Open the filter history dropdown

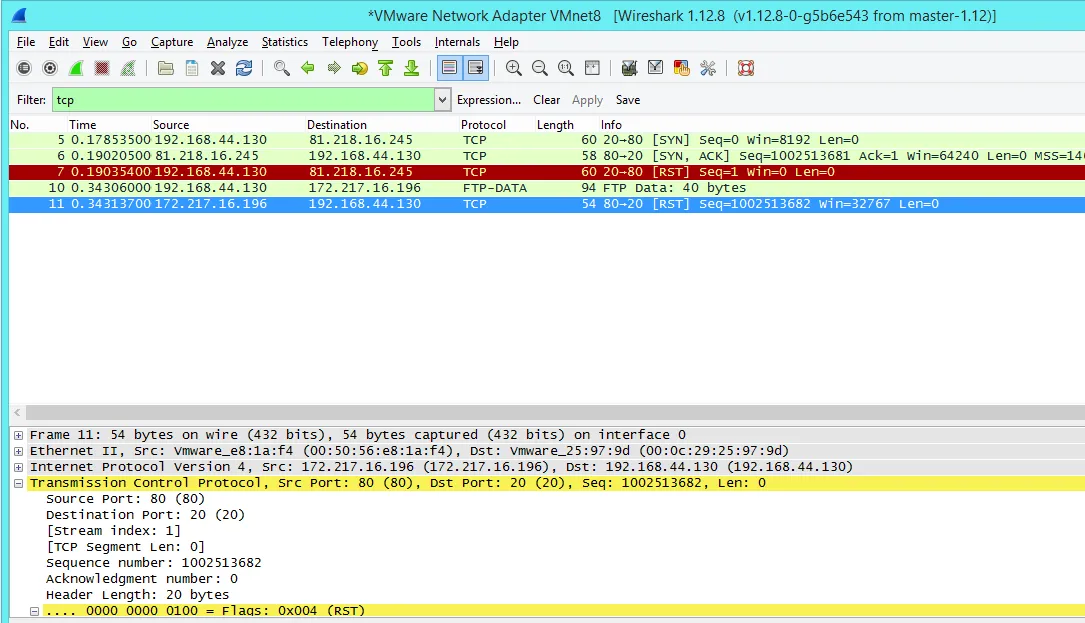click(442, 100)
